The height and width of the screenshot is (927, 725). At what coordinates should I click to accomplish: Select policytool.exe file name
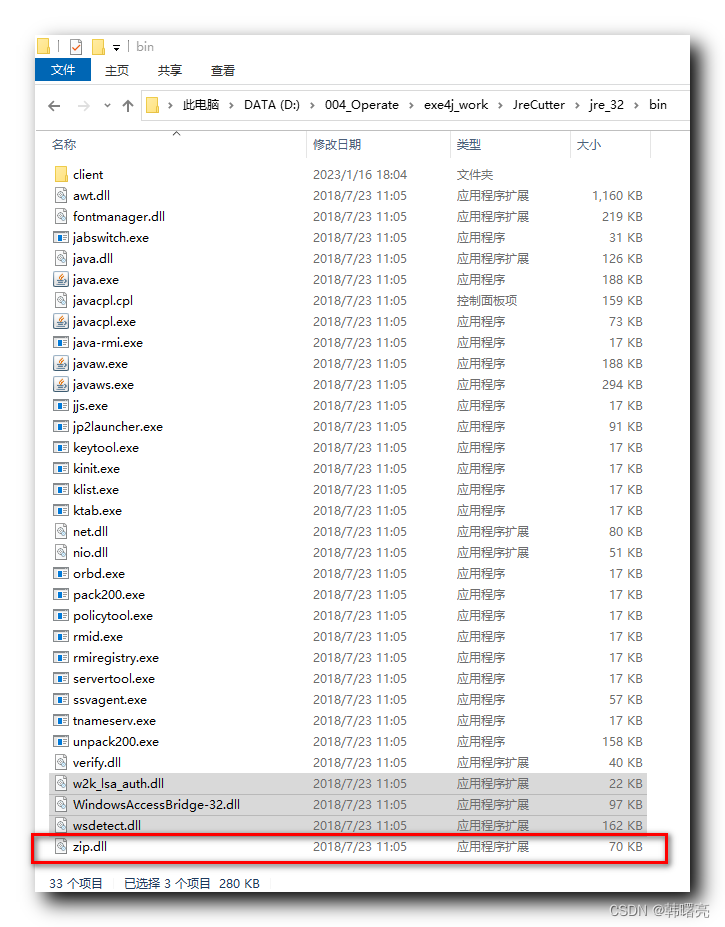(x=113, y=615)
